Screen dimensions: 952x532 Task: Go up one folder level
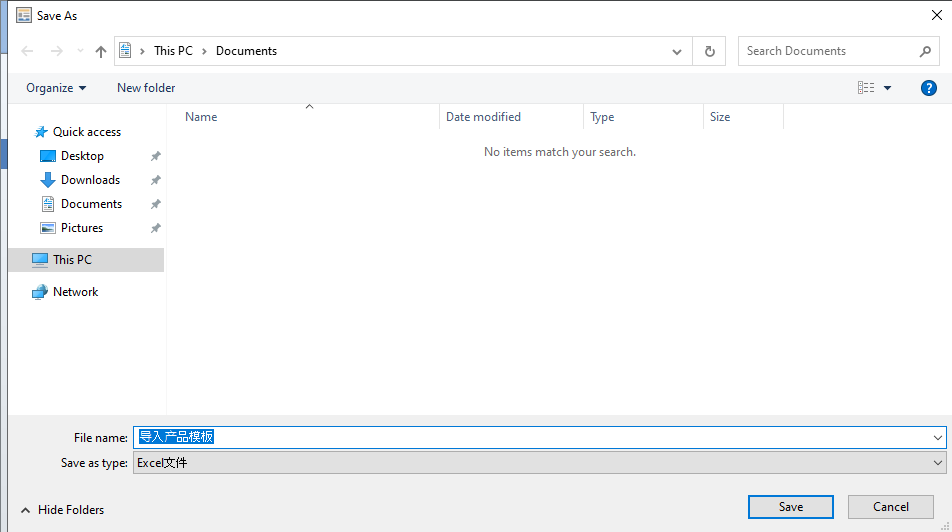101,52
